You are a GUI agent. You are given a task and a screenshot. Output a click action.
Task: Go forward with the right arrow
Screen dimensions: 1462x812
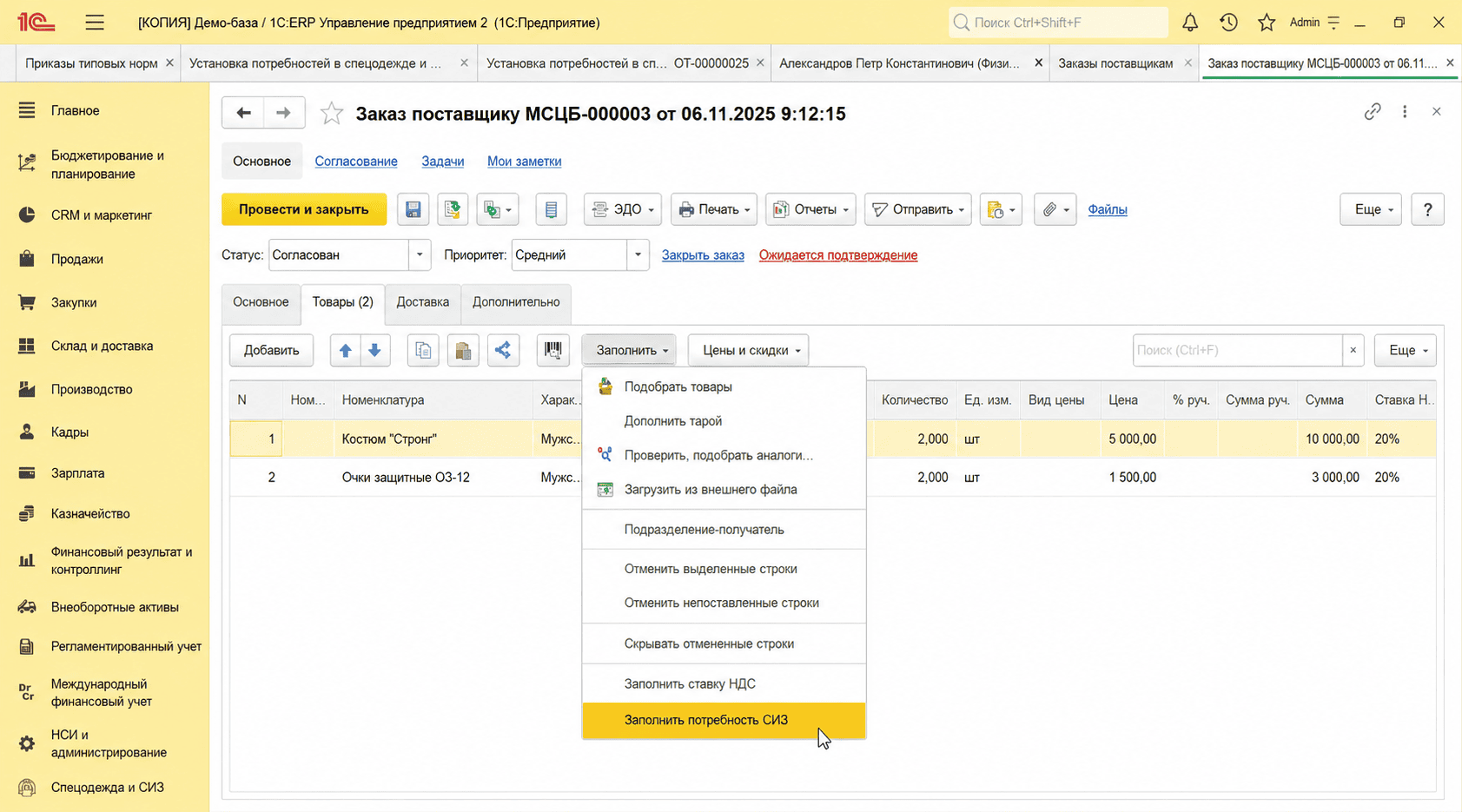click(283, 113)
